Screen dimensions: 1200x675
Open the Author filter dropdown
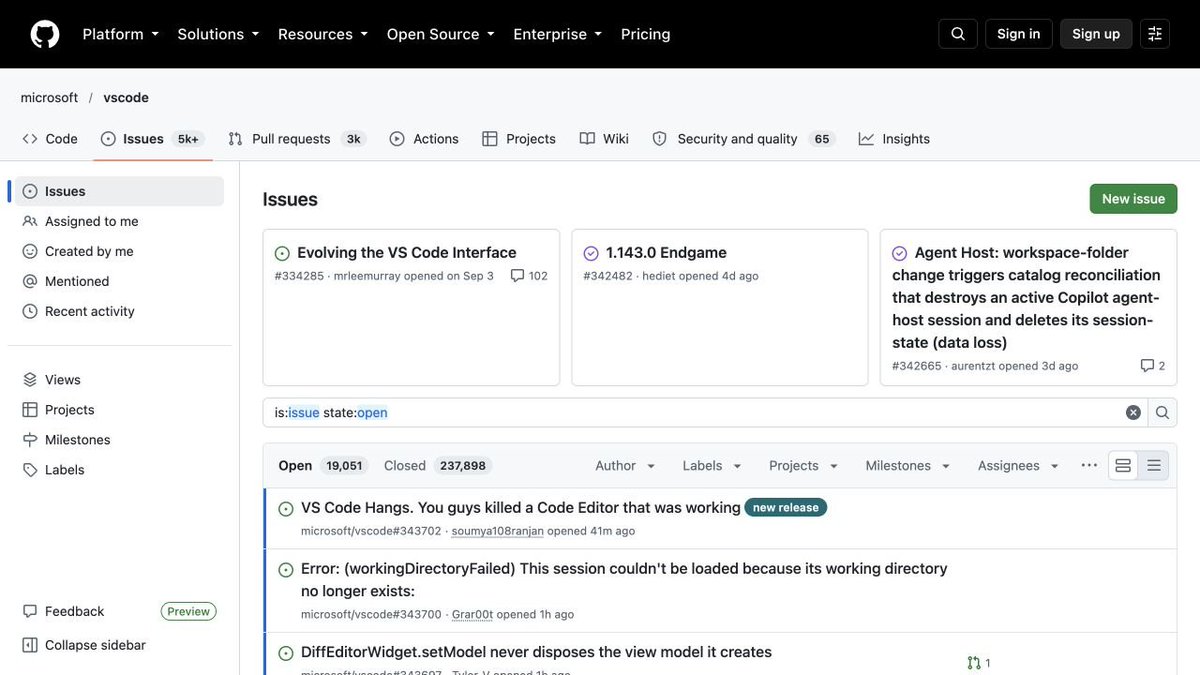tap(626, 466)
